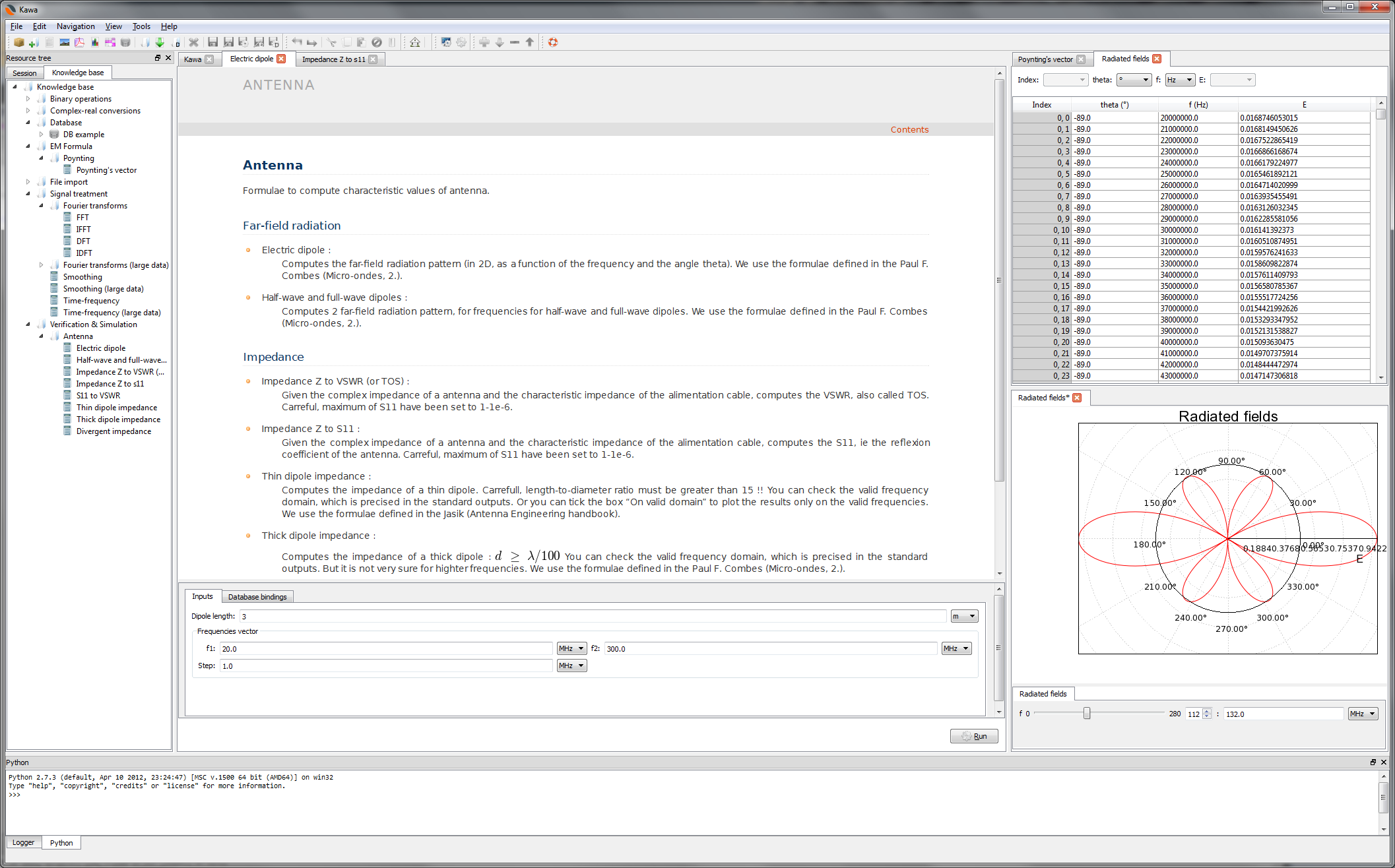Viewport: 1395px width, 868px height.
Task: Select S11 to VSWR in tree
Action: [x=98, y=395]
